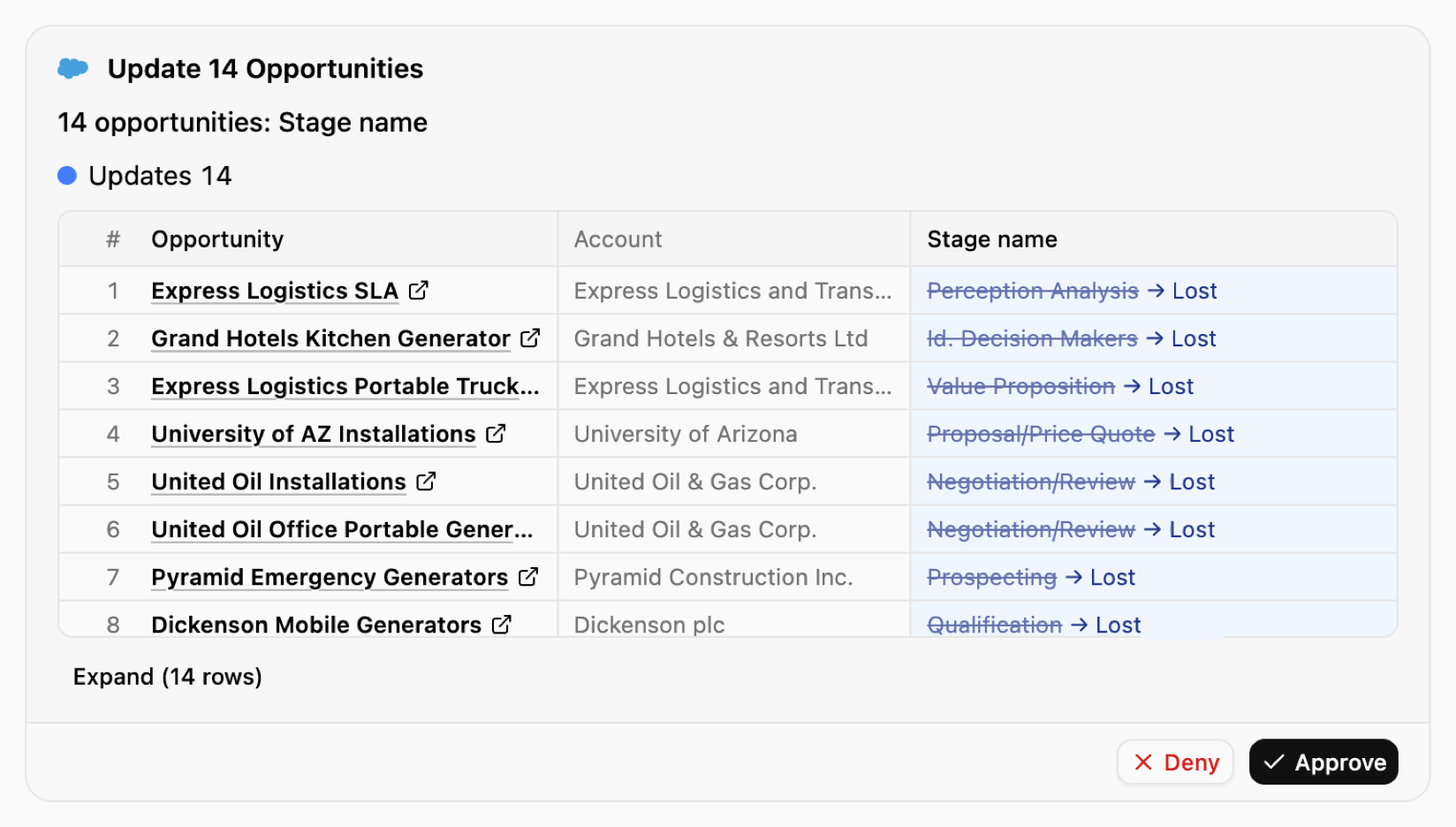Open external link icon for Grand Hotels Kitchen Generator
The image size is (1456, 827).
pyautogui.click(x=530, y=338)
